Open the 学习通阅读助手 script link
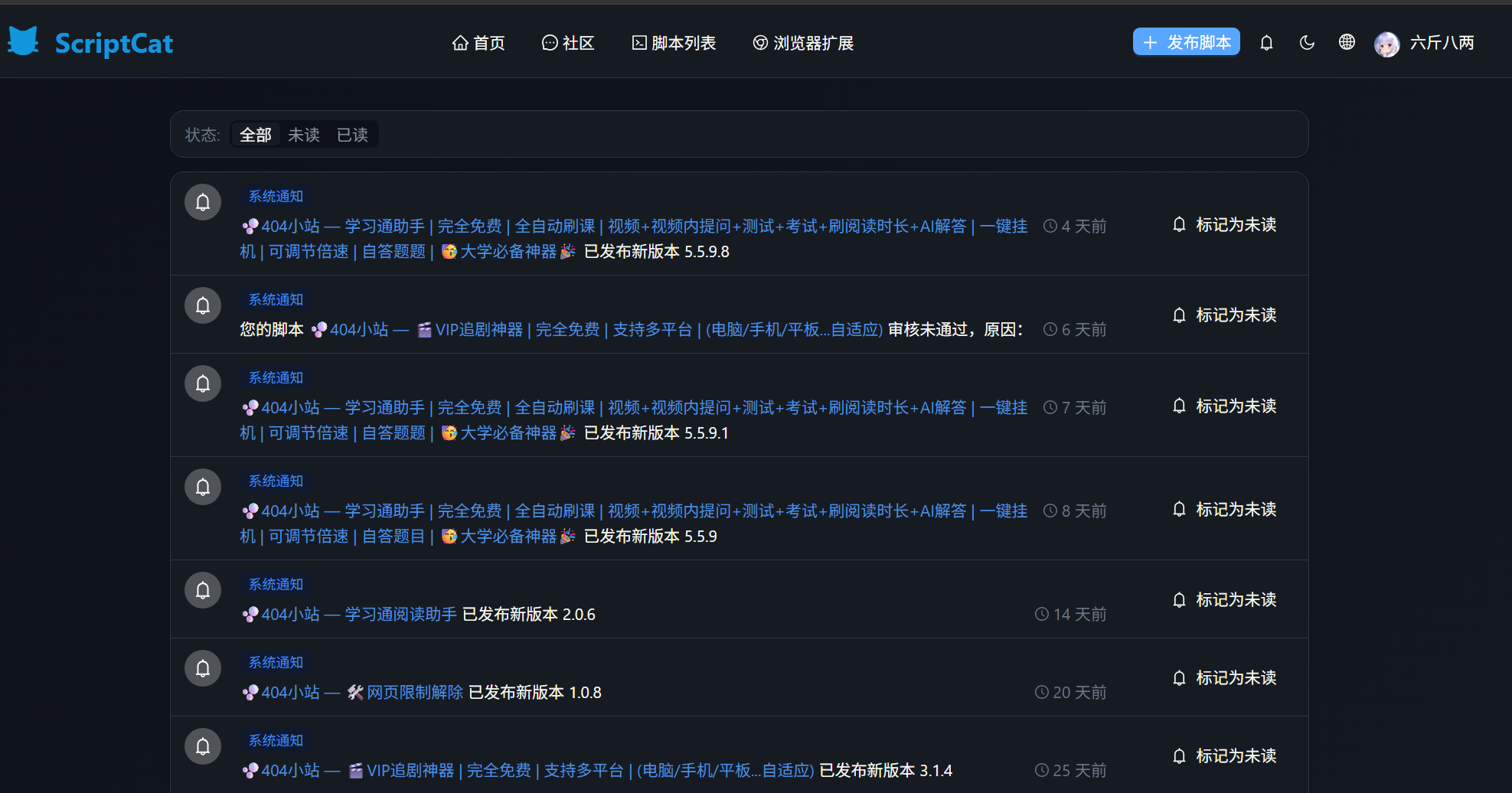 pos(350,614)
